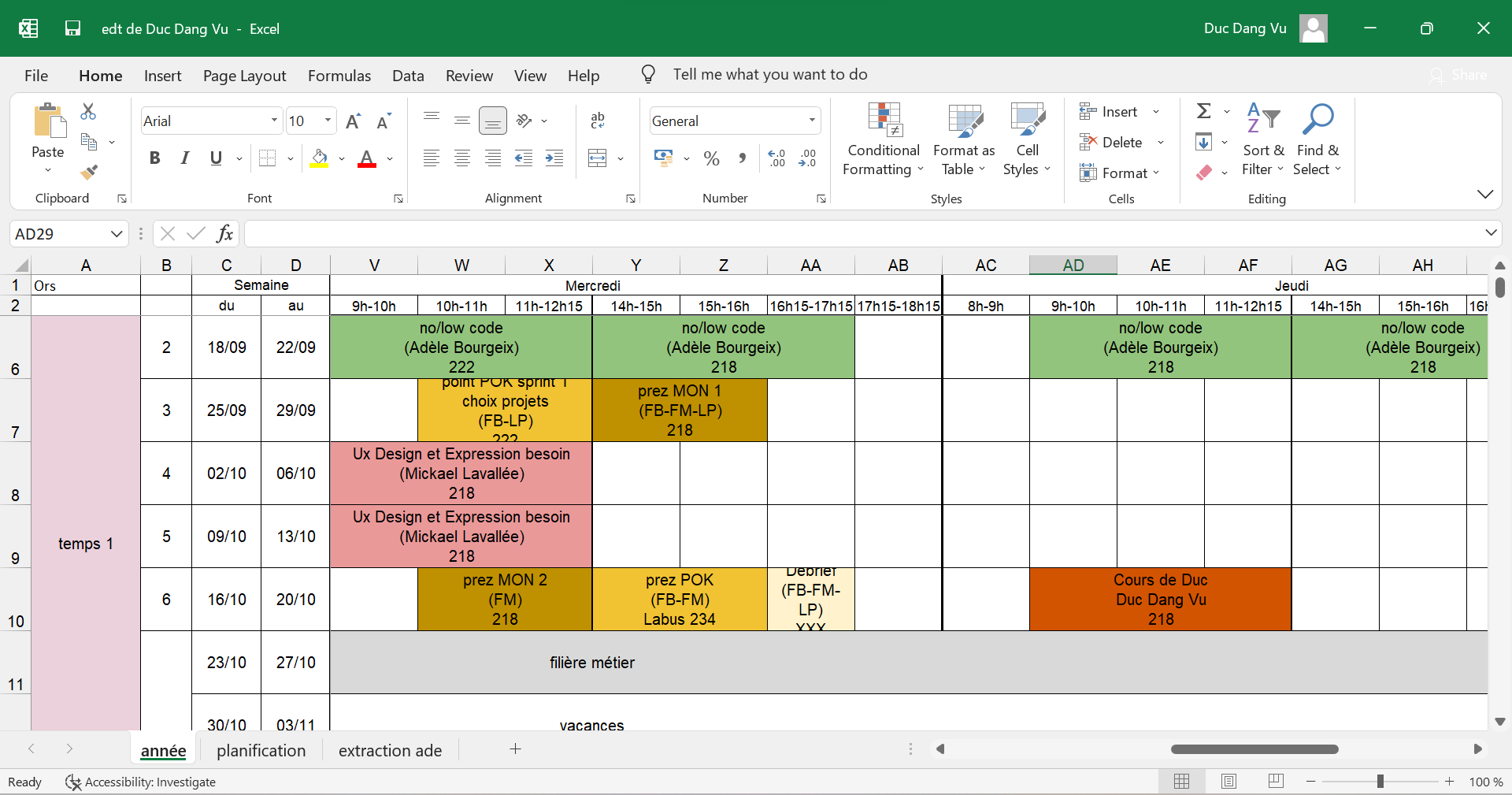Toggle Align Left
Screen dimensions: 1512x795
[x=432, y=158]
